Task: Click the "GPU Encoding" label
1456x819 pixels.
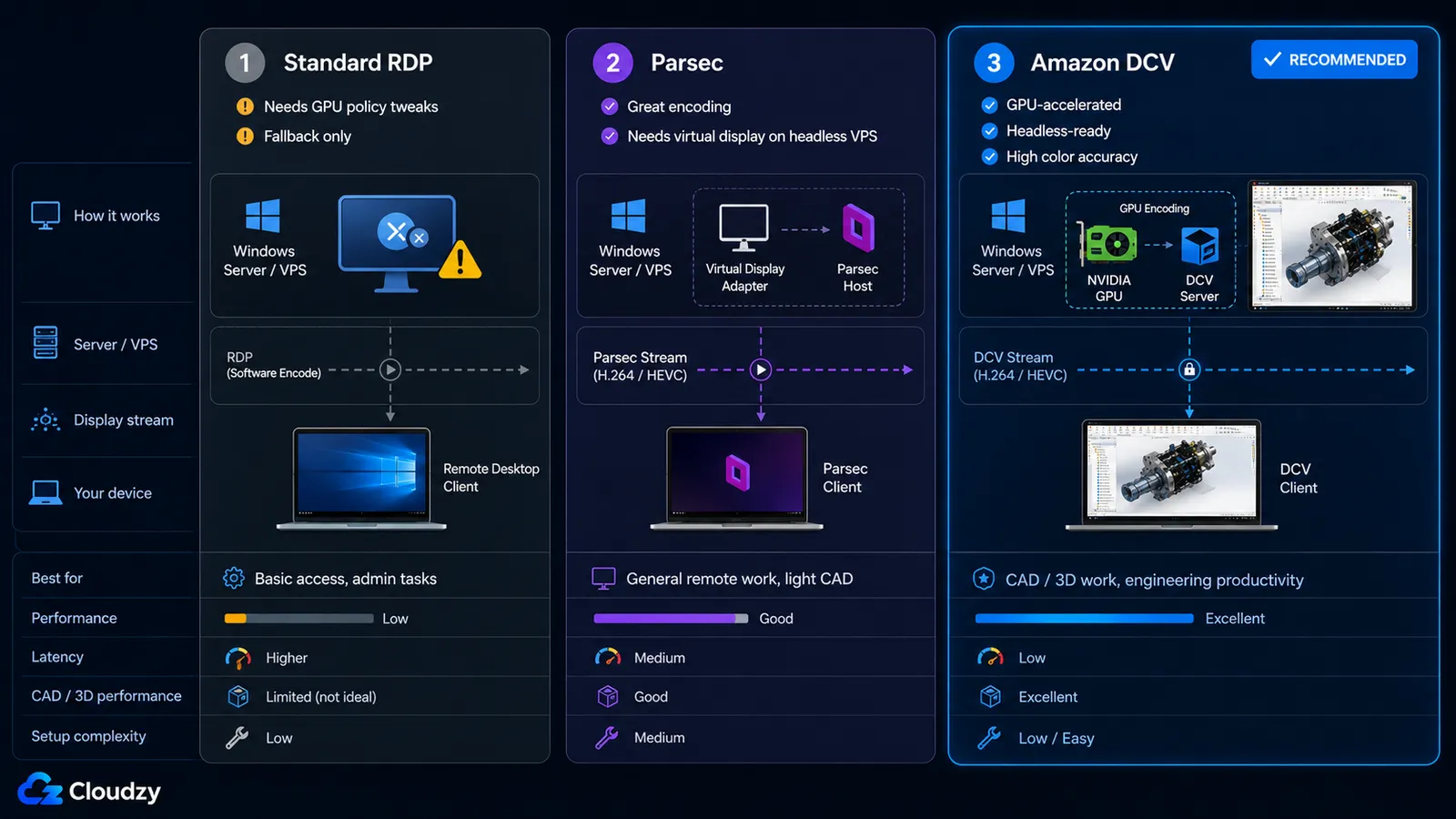Action: (1154, 208)
